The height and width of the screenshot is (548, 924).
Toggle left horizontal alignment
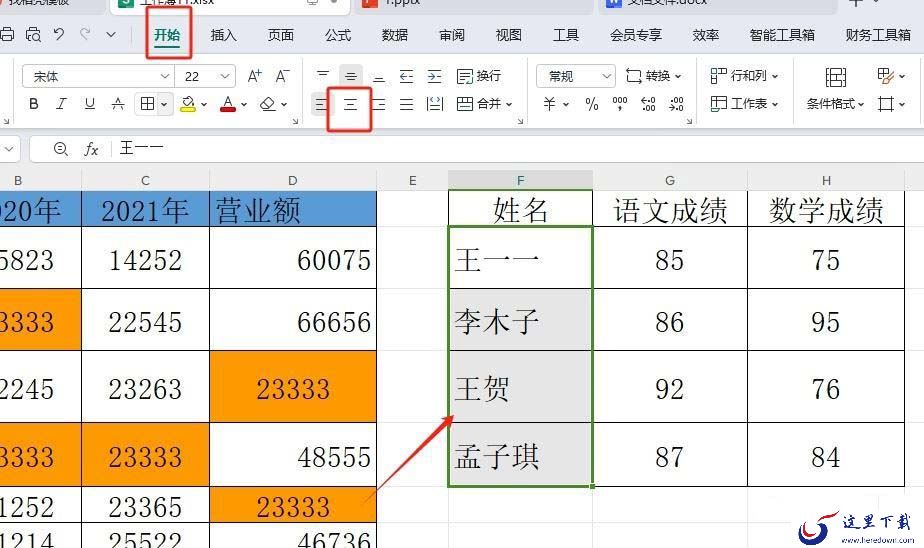point(322,105)
